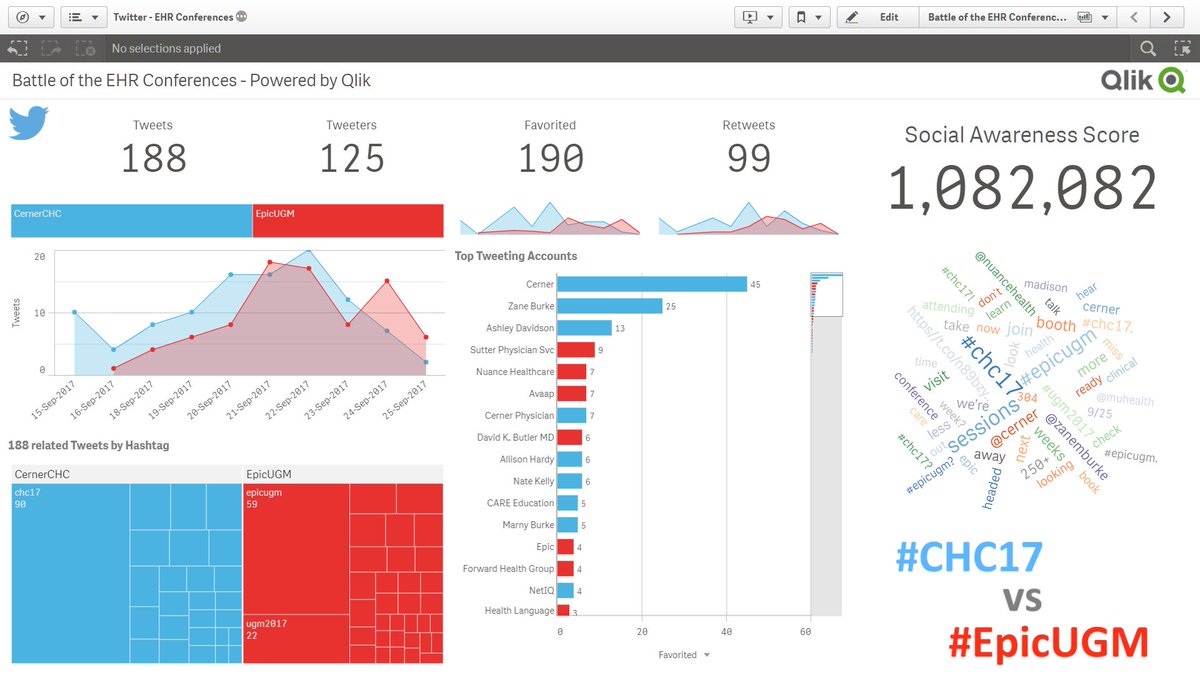Select the Tweets KPI value 188
This screenshot has width=1200, height=675.
[x=153, y=159]
